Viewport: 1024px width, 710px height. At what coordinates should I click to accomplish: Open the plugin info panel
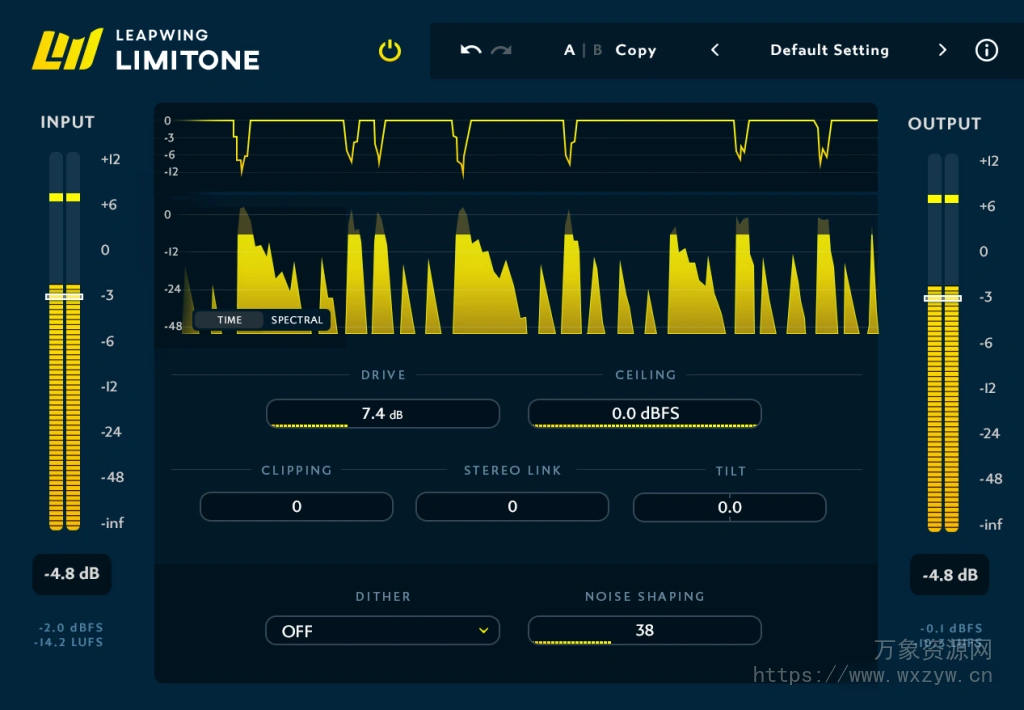tap(986, 50)
